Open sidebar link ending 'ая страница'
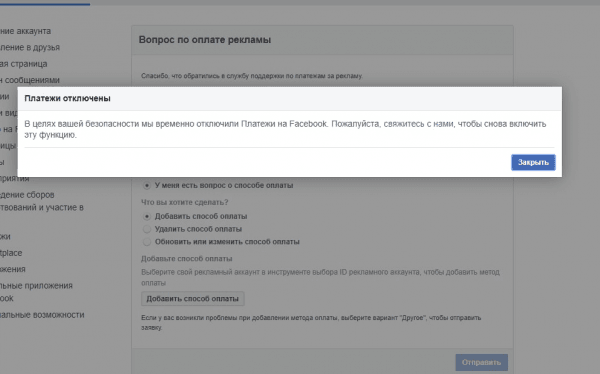The width and height of the screenshot is (600, 374). point(23,64)
